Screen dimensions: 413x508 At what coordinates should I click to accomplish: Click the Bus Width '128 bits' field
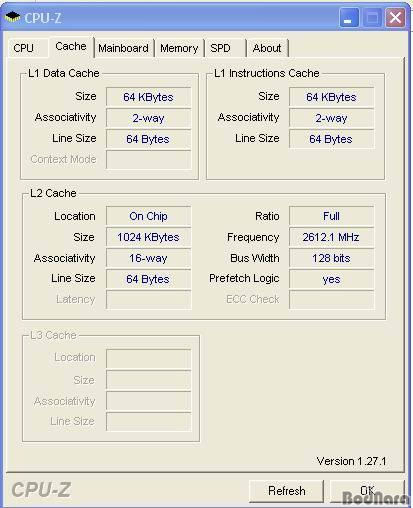point(331,258)
